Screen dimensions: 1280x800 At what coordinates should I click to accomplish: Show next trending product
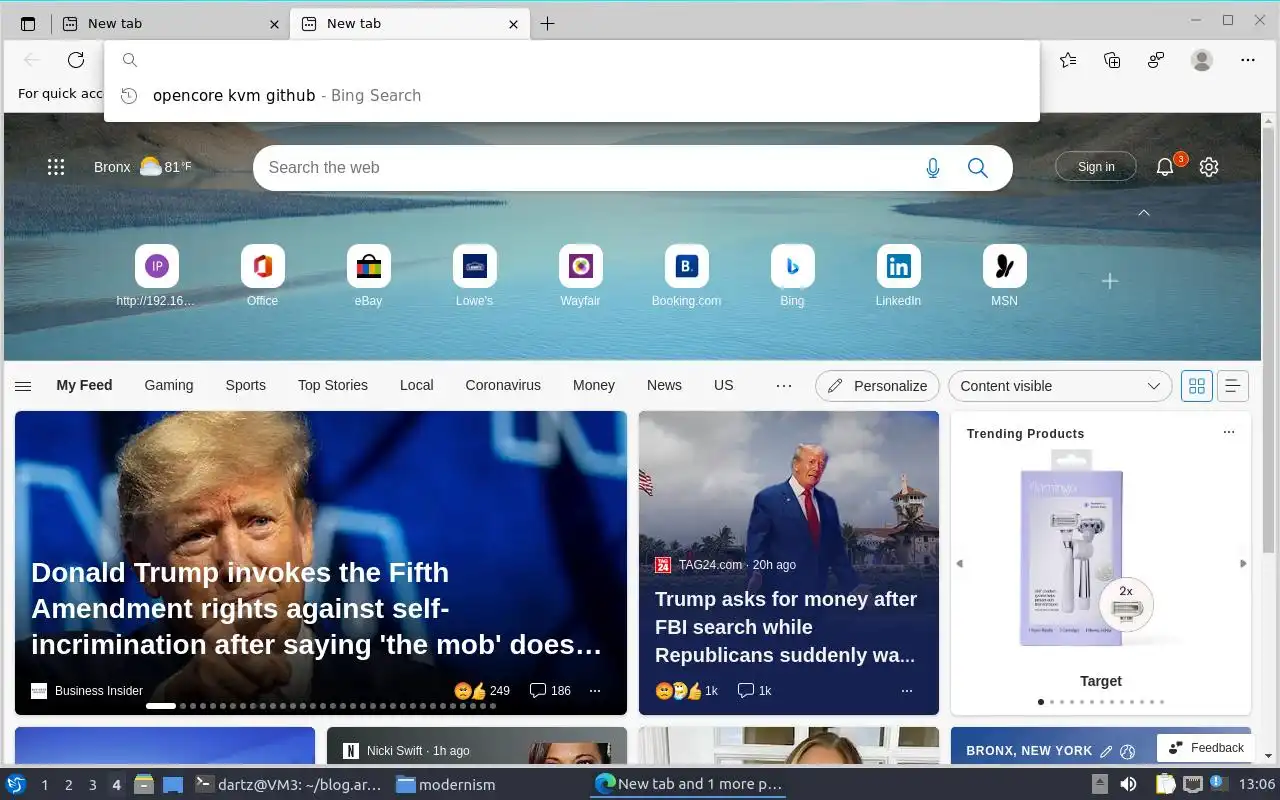pos(1243,564)
